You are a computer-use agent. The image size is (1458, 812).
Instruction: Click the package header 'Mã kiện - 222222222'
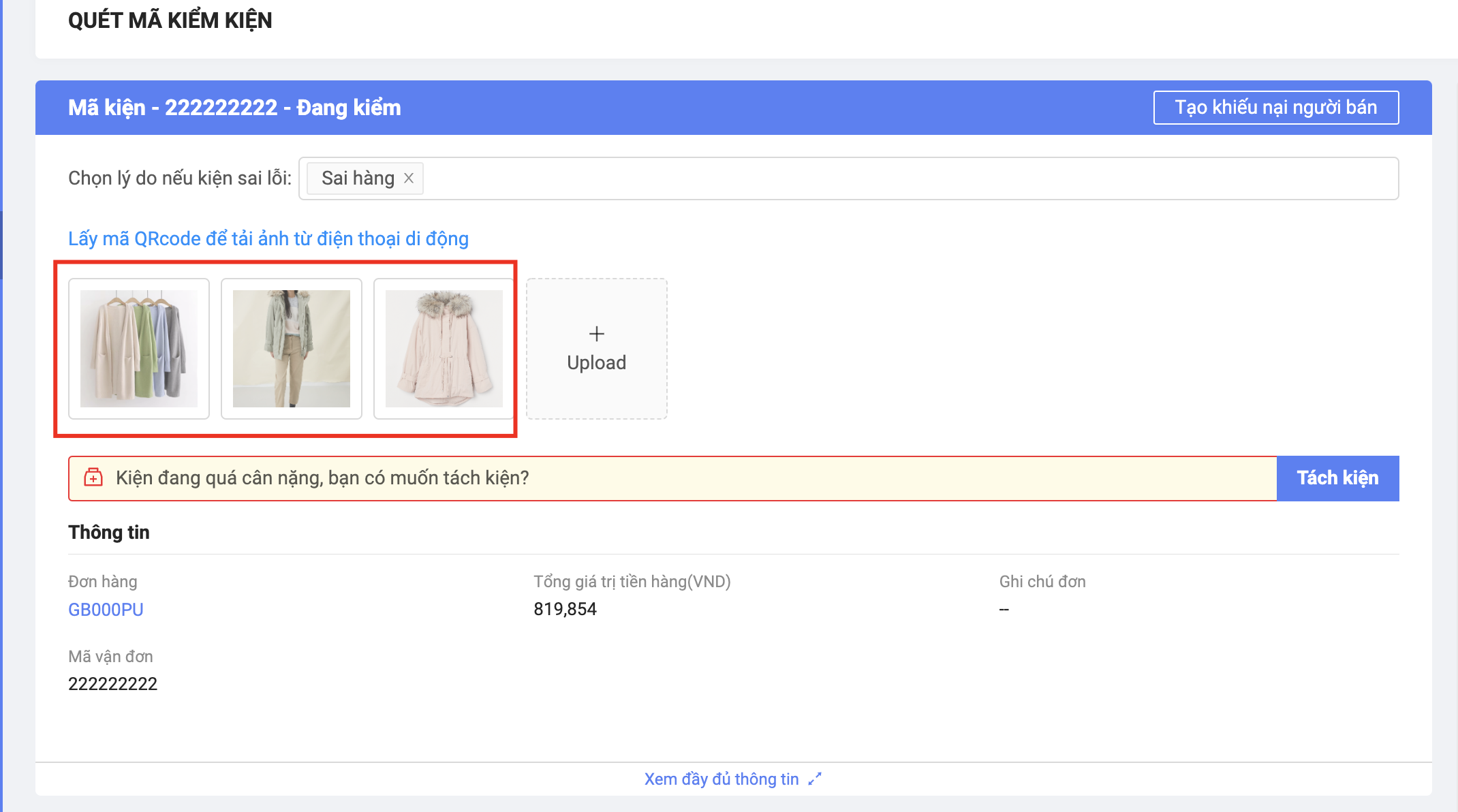[x=234, y=108]
